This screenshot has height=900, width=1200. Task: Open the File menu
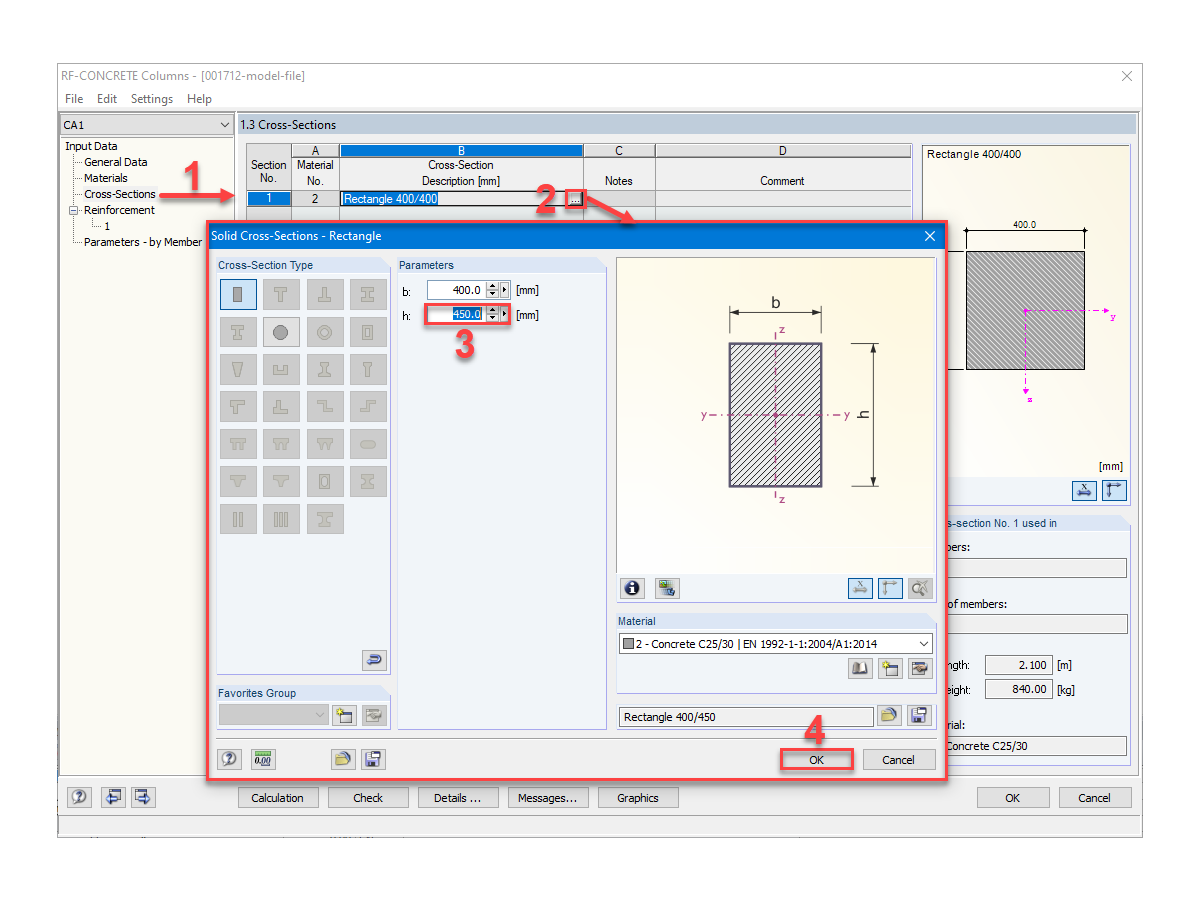pyautogui.click(x=74, y=99)
